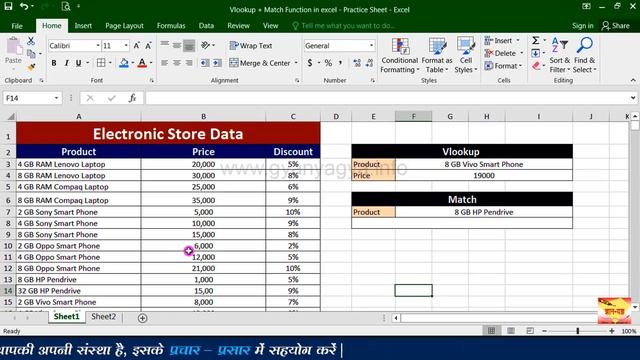Open the Calibri font name dropdown
640x360 pixels.
coord(98,46)
